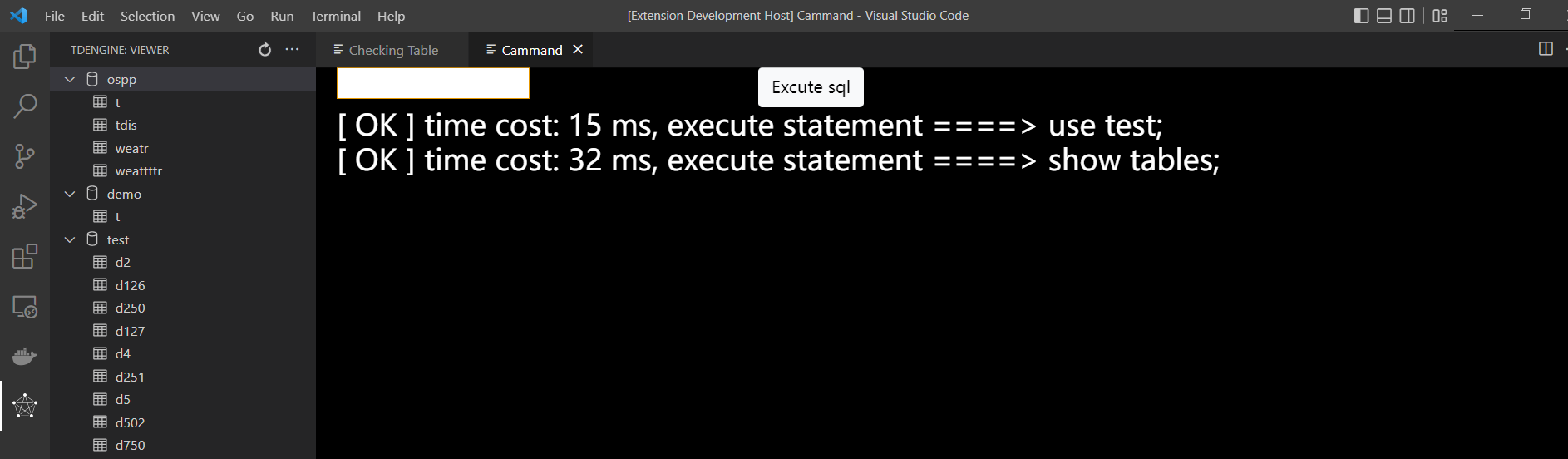Select the d126 table
This screenshot has width=1568, height=459.
coord(183,285)
